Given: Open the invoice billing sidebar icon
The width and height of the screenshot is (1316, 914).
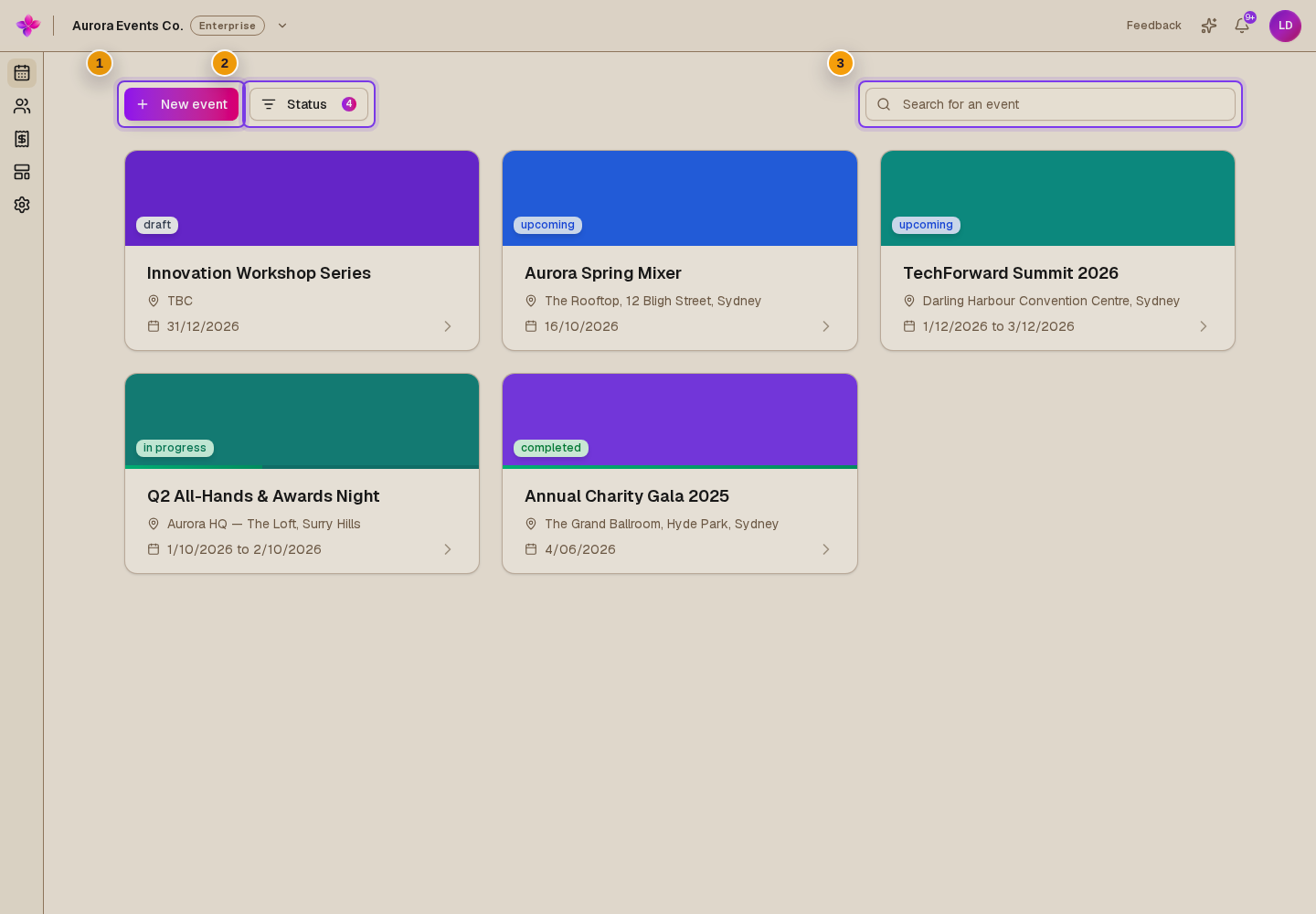Looking at the screenshot, I should tap(22, 139).
